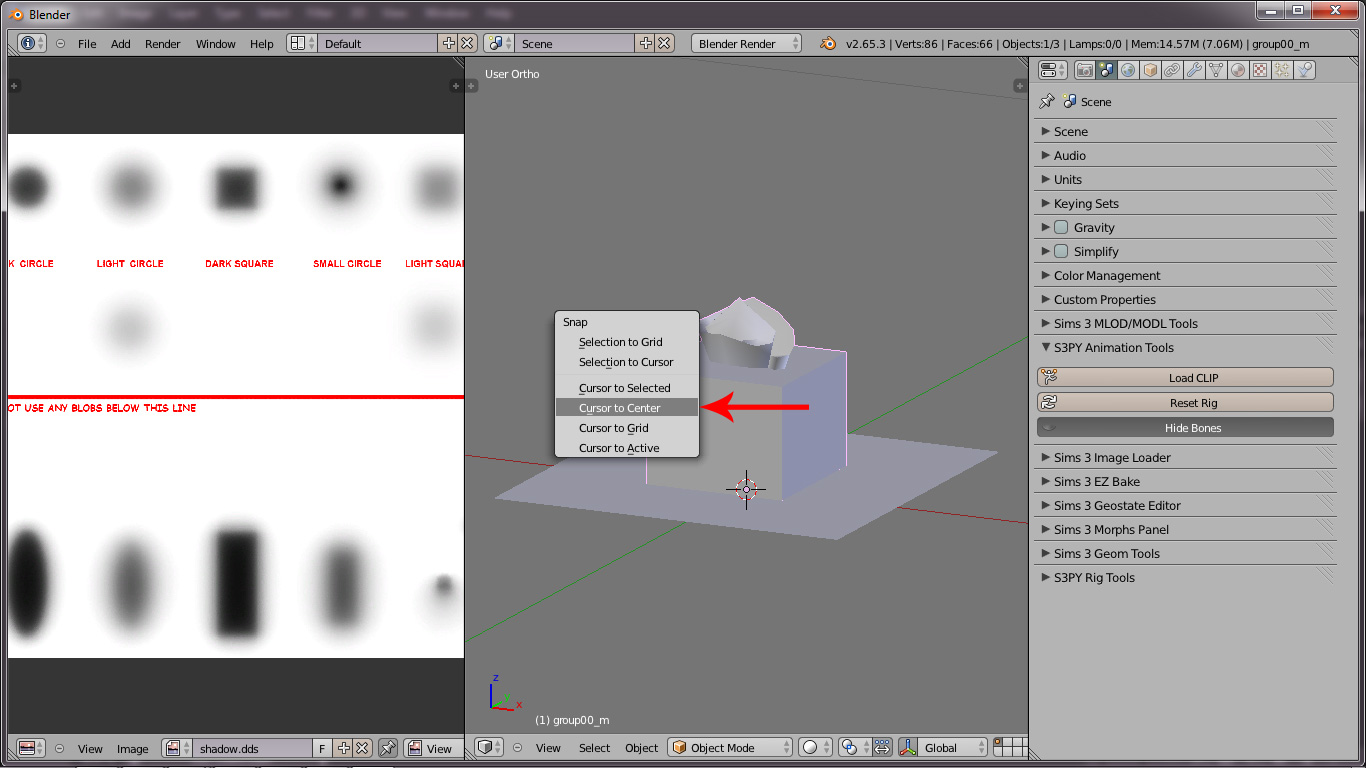Expand the Color Management panel

(x=1107, y=276)
